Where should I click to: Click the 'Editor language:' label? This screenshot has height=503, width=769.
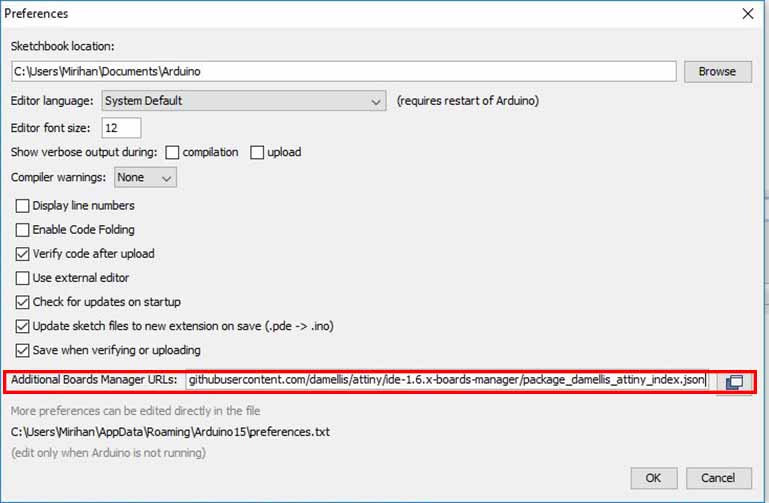[52, 101]
